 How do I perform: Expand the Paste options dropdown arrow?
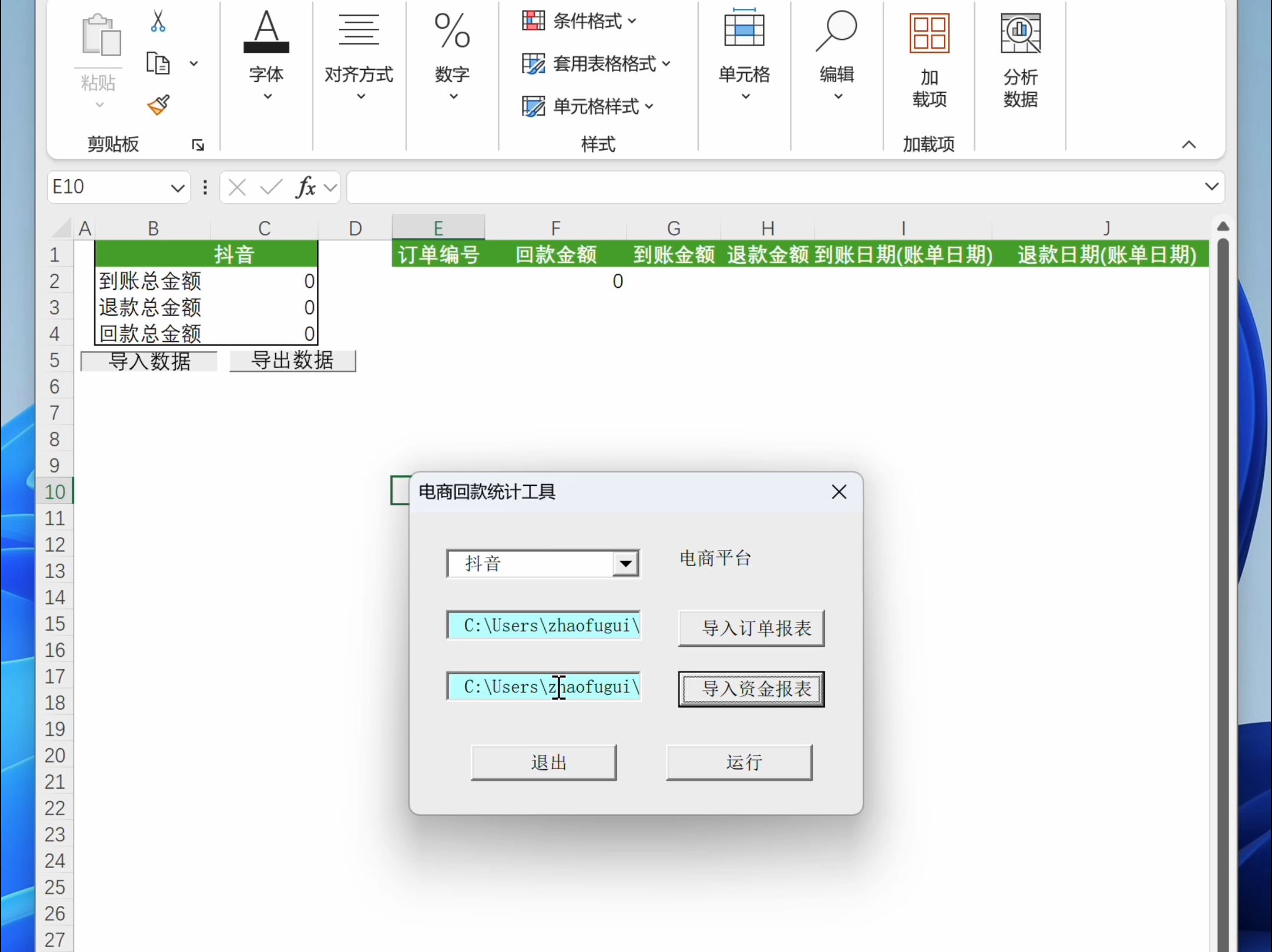(100, 105)
